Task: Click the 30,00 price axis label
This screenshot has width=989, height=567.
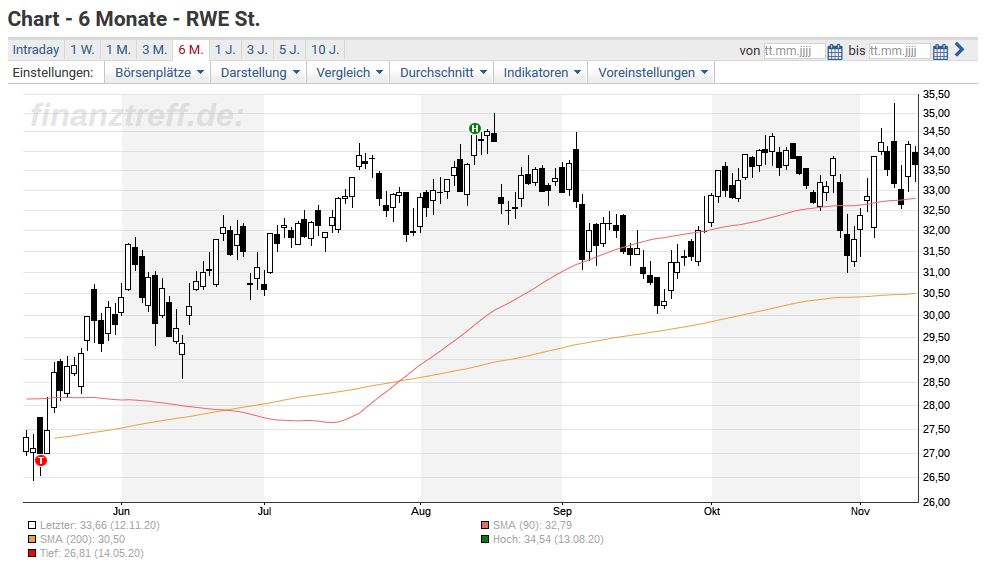Action: 936,315
